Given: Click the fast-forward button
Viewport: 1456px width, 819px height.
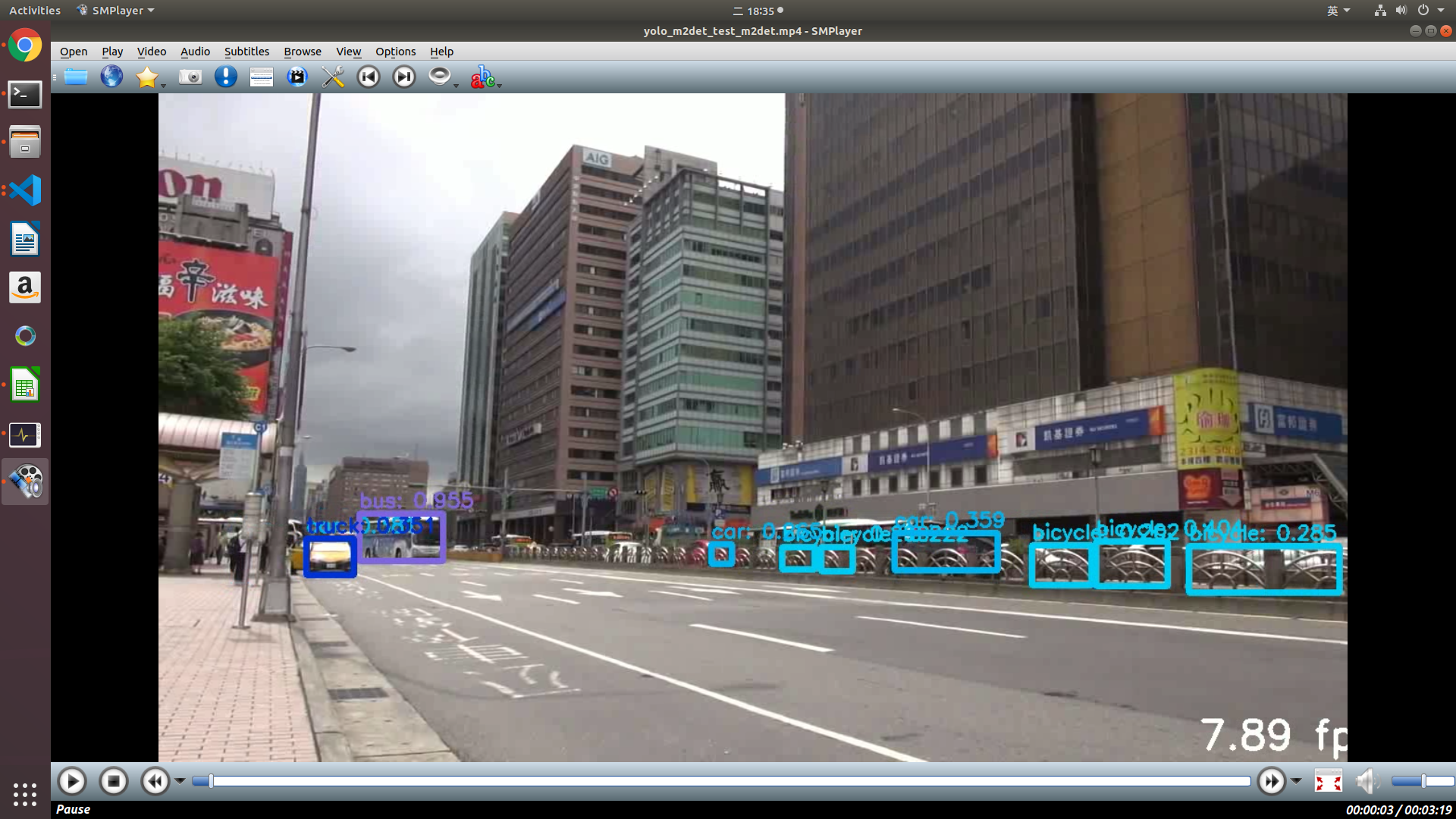Looking at the screenshot, I should point(1271,781).
